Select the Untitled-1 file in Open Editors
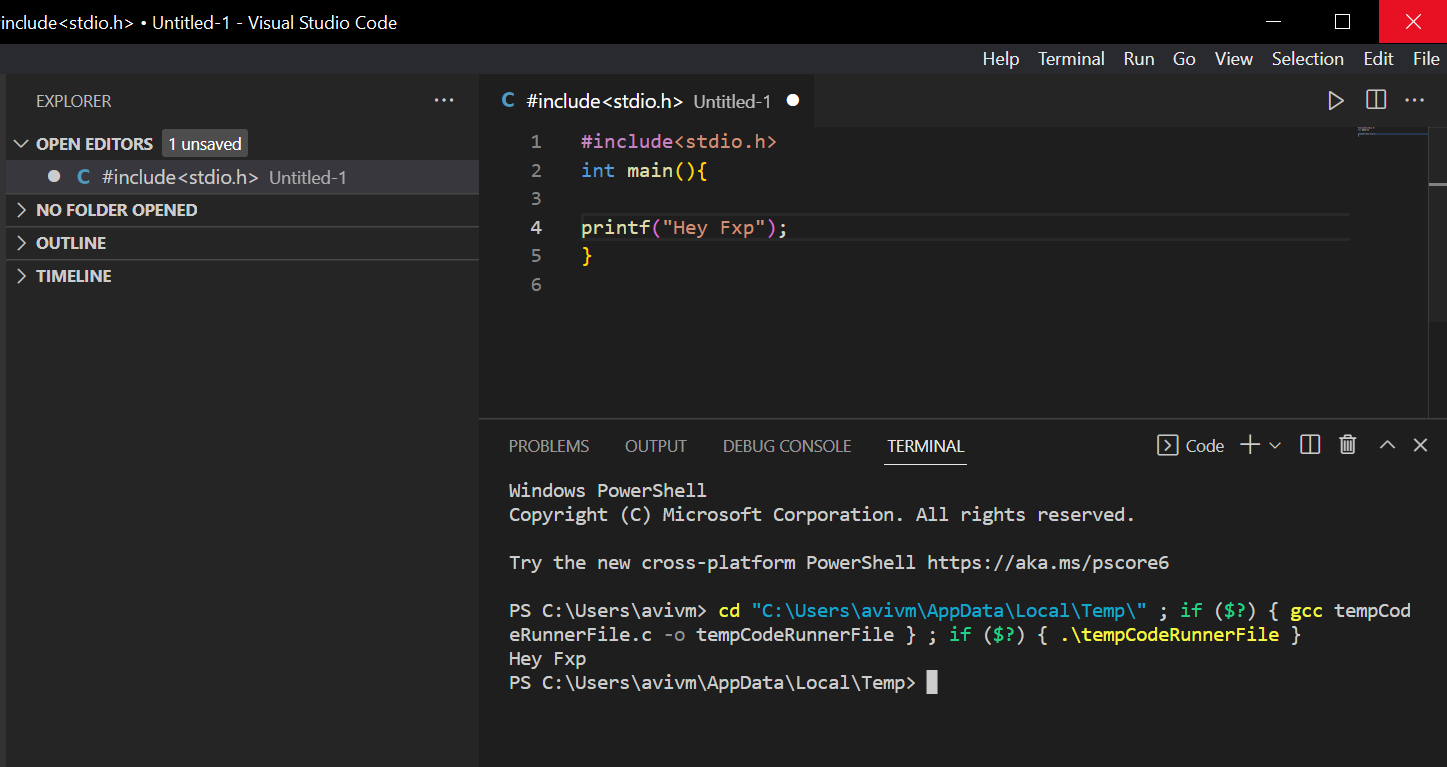Screen dimensions: 1447x767 (x=243, y=177)
